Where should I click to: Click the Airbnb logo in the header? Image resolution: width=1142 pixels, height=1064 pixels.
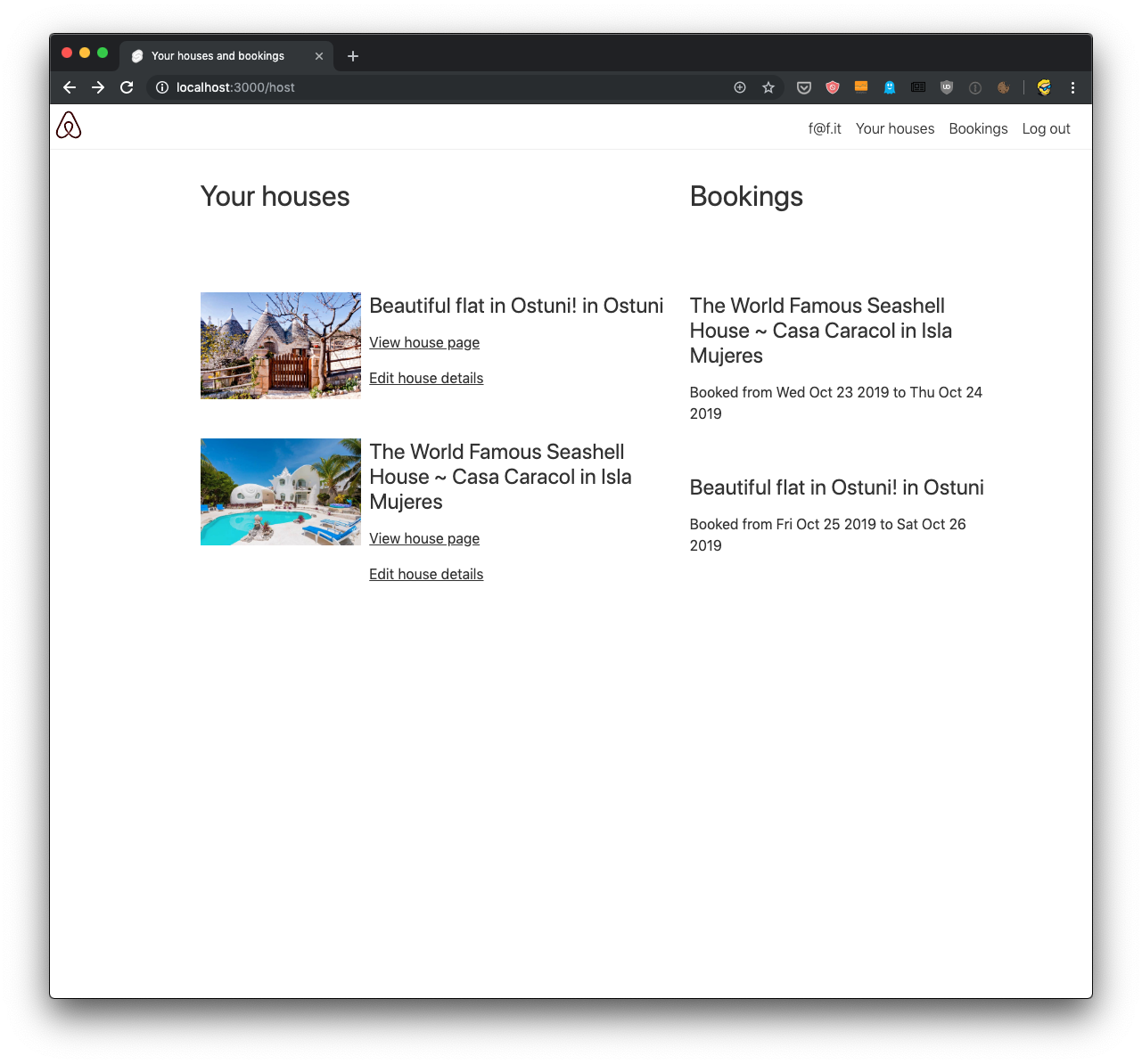coord(69,126)
